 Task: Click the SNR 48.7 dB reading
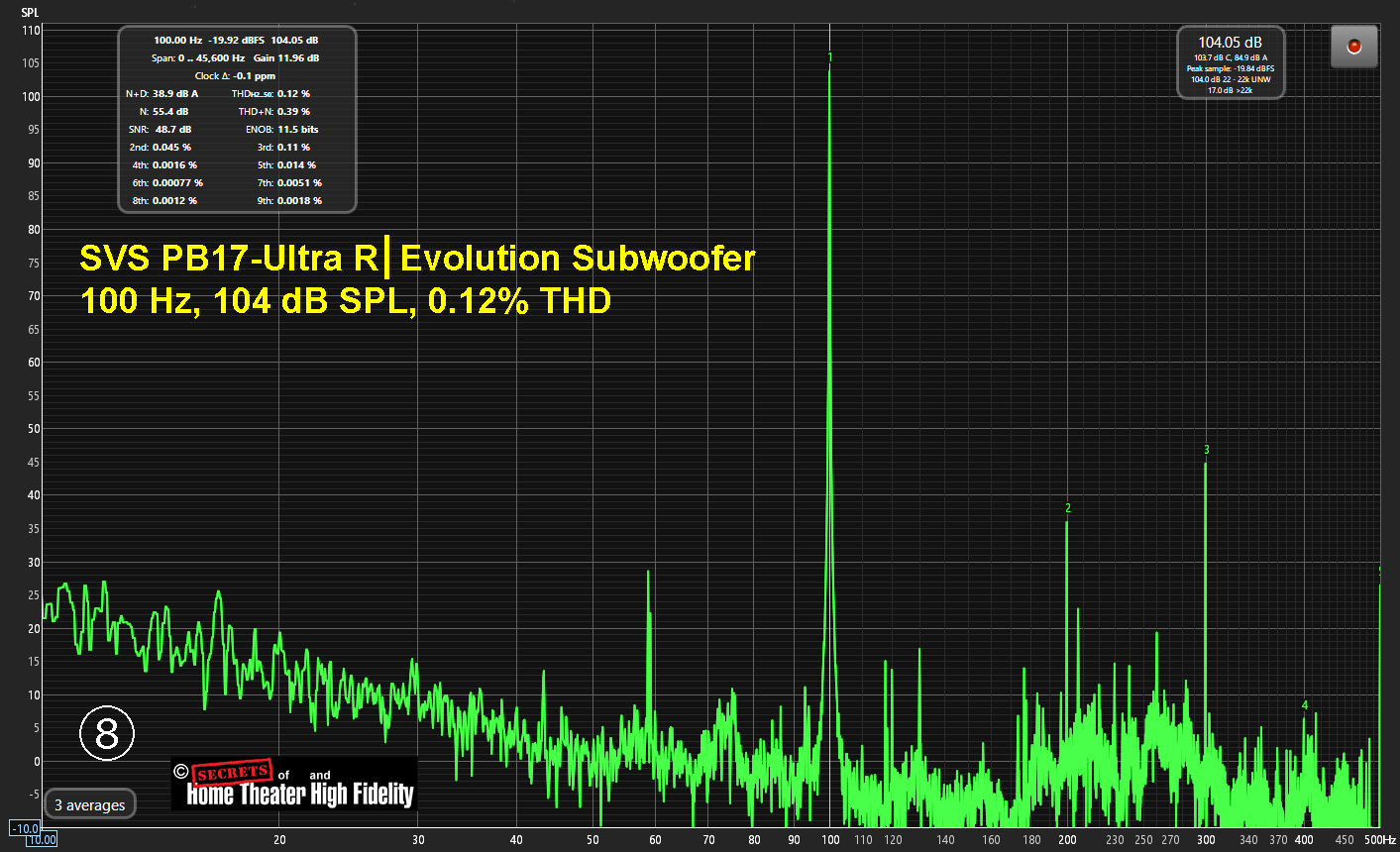pyautogui.click(x=172, y=130)
